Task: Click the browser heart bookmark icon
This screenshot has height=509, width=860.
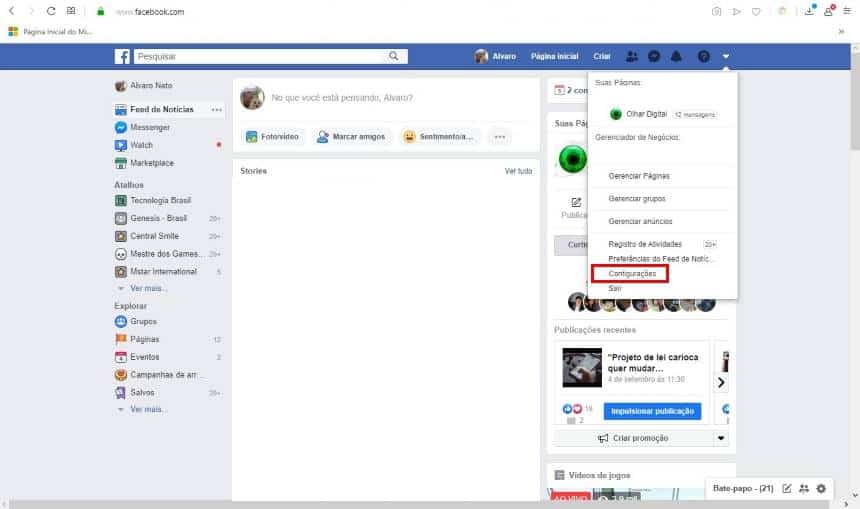Action: [756, 12]
